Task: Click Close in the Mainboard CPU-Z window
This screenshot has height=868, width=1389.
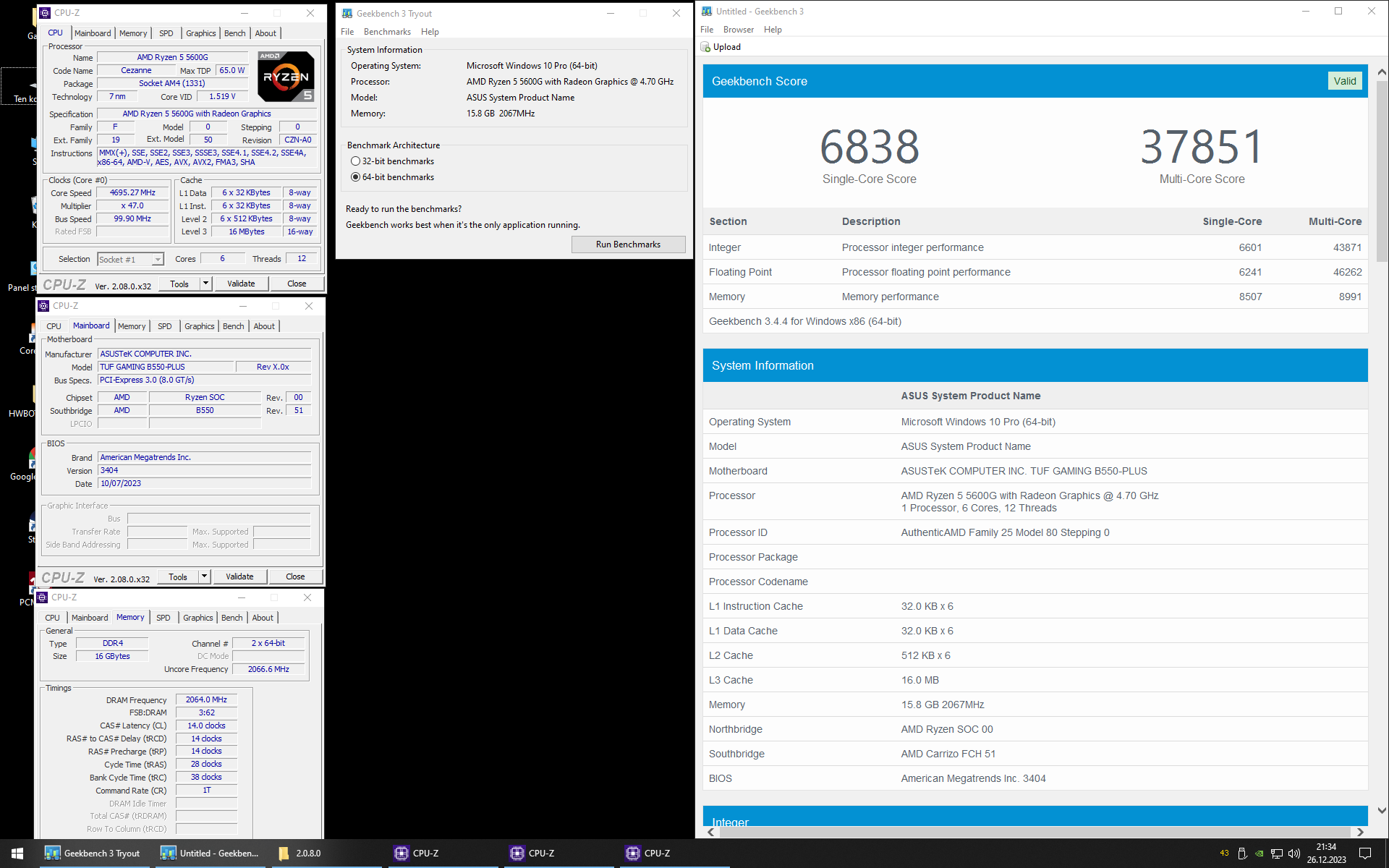Action: [295, 576]
